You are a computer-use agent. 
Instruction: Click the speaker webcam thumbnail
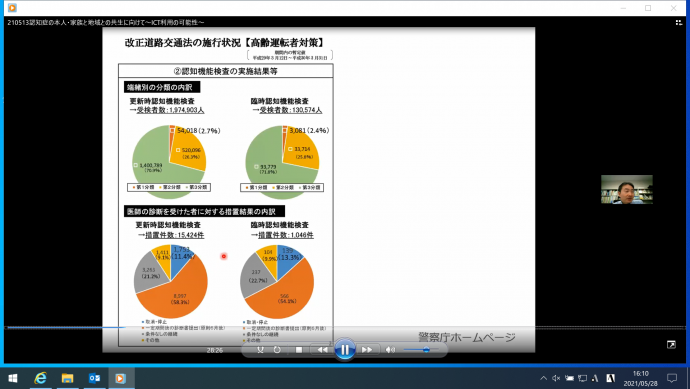[627, 189]
